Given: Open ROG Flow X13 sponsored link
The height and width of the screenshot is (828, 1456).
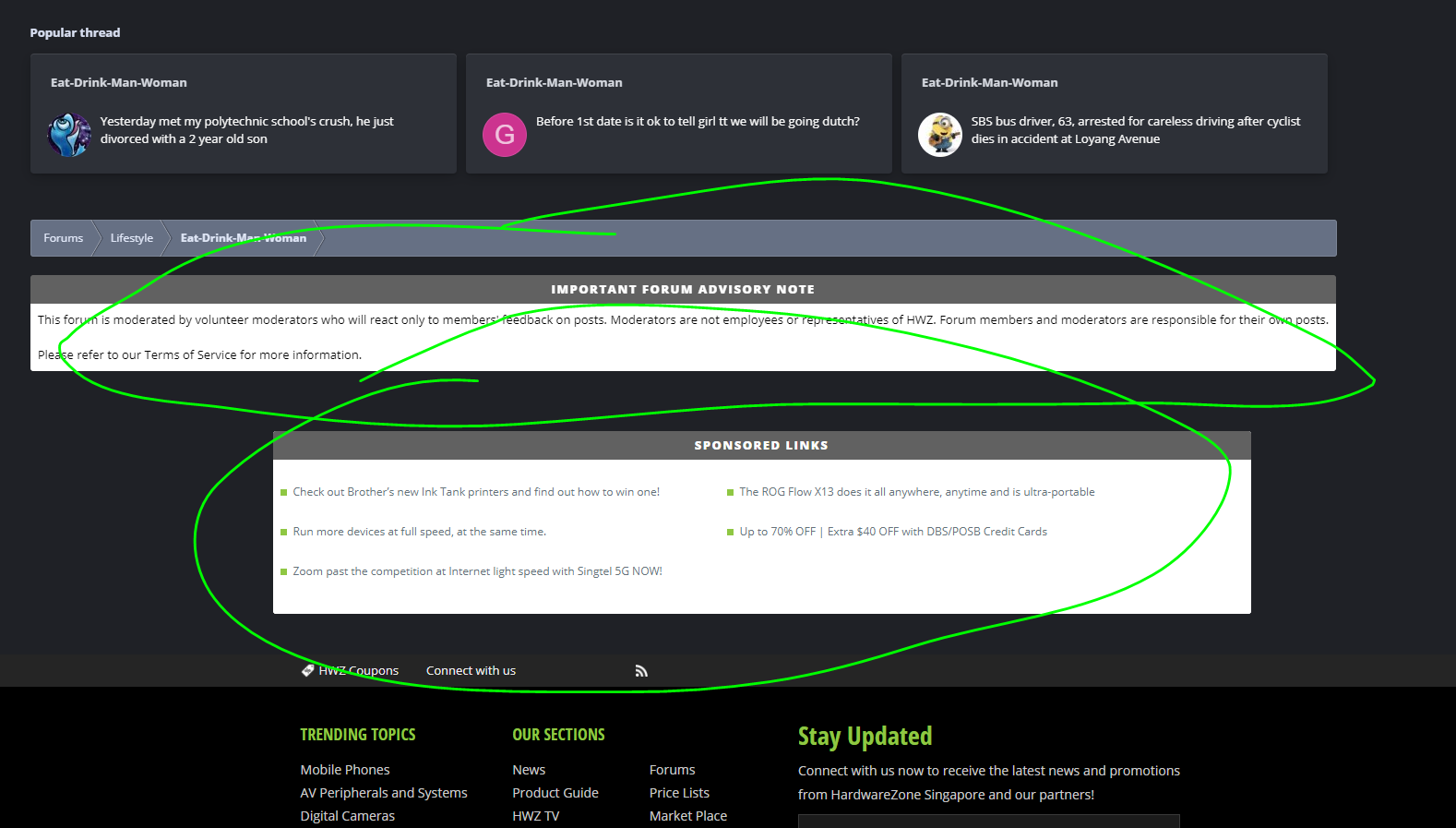Looking at the screenshot, I should click(917, 492).
